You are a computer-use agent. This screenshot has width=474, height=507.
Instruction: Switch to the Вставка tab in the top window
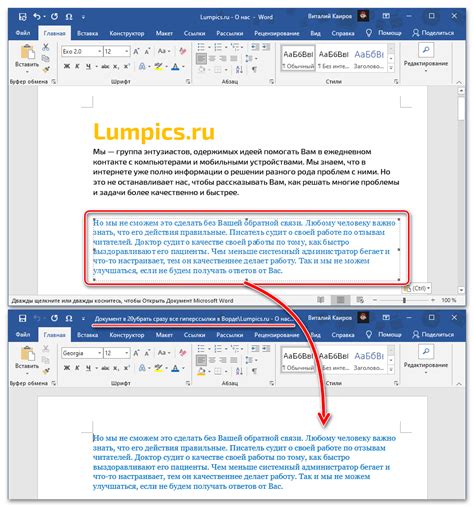(87, 33)
